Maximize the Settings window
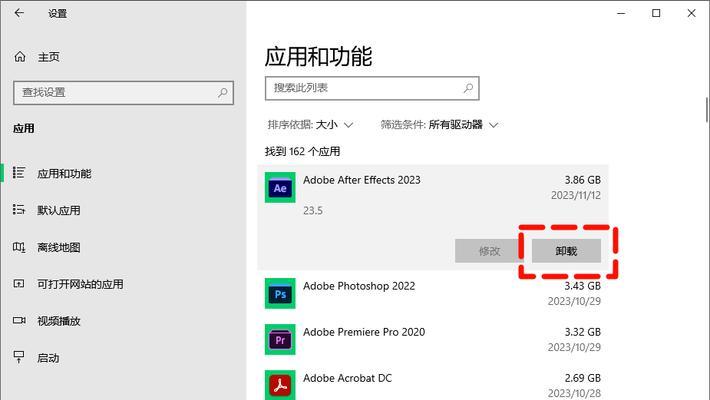710x400 pixels. tap(656, 13)
